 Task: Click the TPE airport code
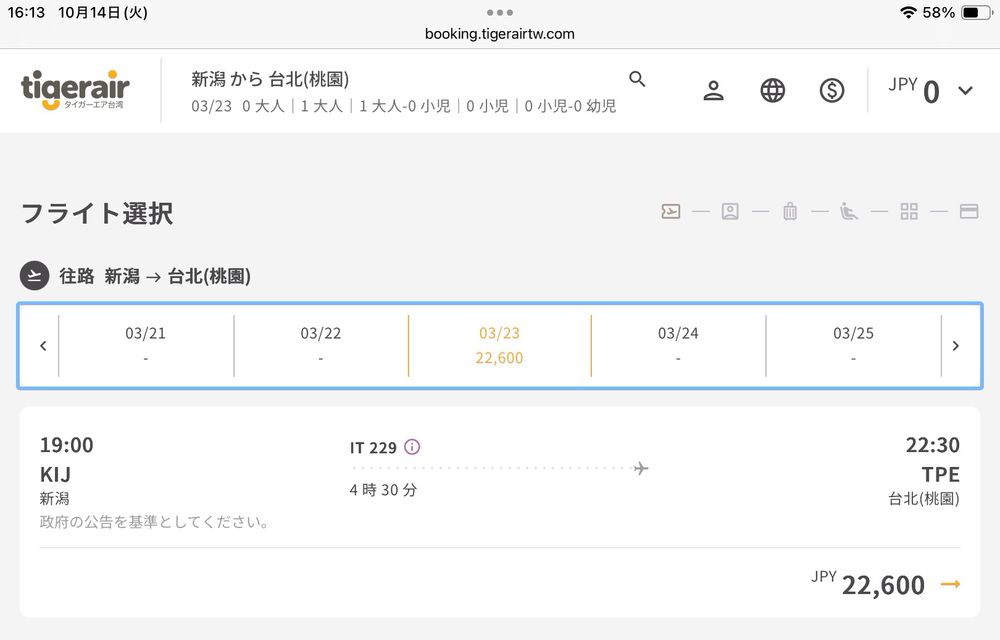941,474
